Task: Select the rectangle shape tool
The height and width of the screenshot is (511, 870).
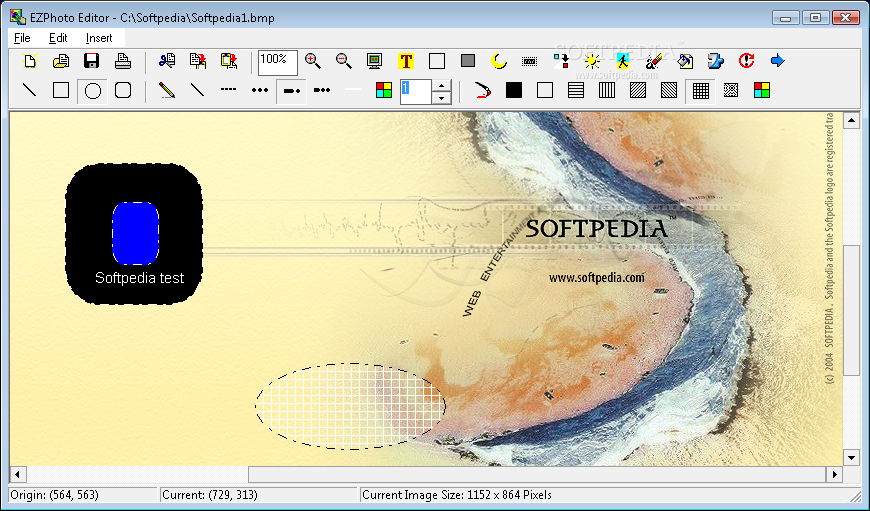Action: pyautogui.click(x=61, y=90)
